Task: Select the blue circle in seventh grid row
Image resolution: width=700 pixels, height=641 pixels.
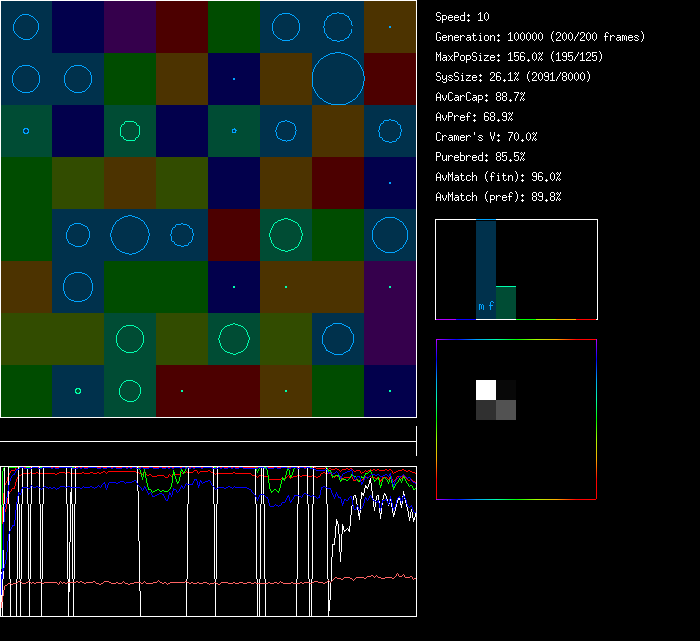Action: (338, 339)
